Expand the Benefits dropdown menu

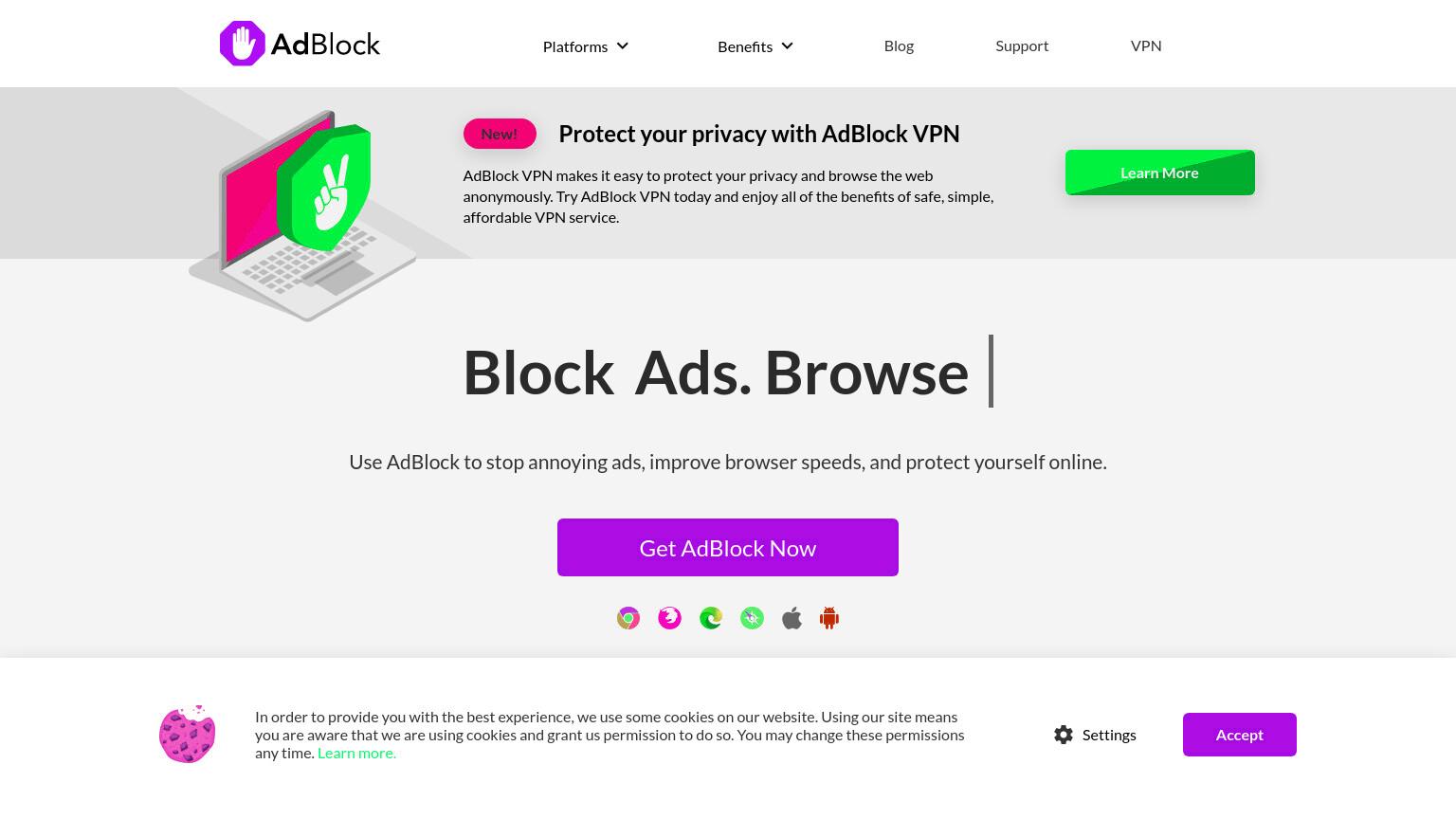[755, 46]
